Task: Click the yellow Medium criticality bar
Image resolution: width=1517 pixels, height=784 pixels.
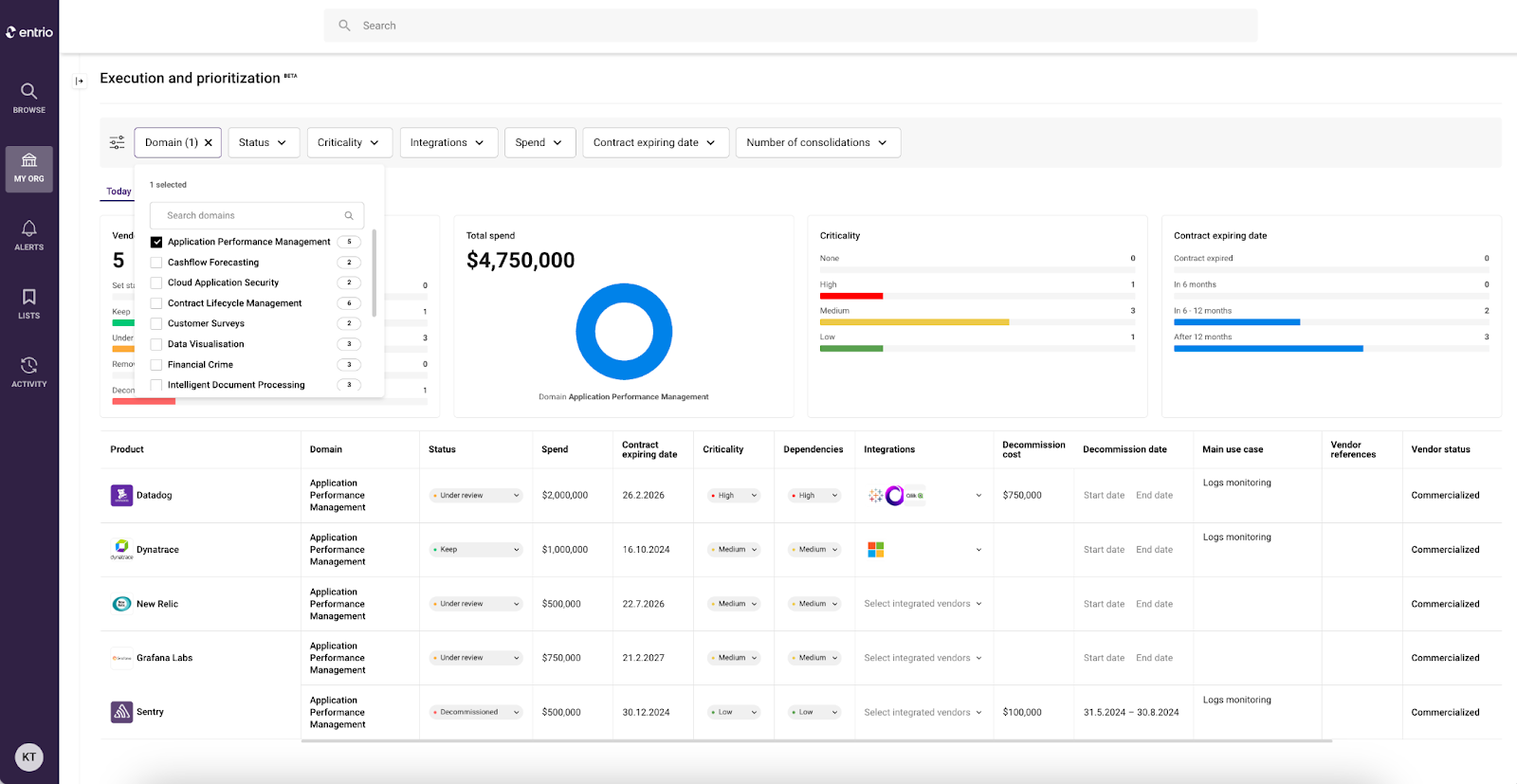Action: [914, 322]
